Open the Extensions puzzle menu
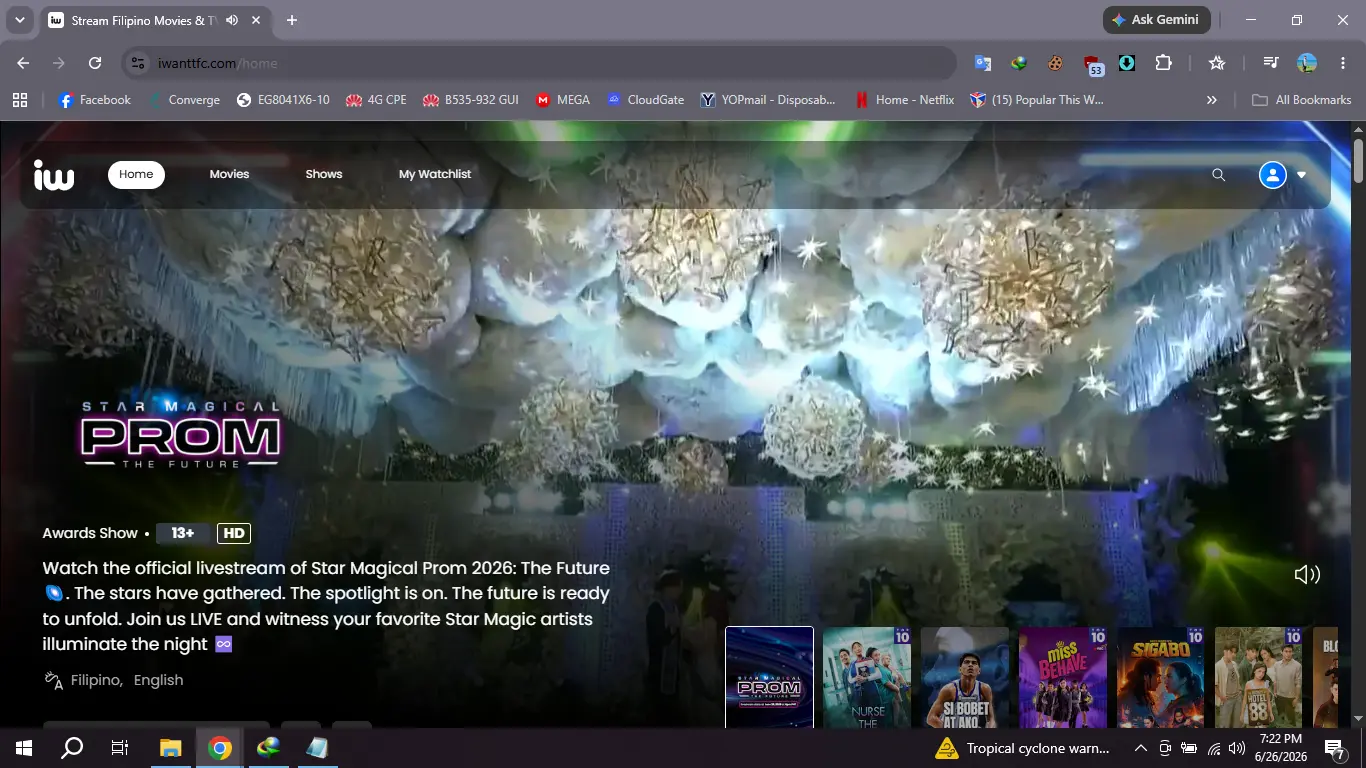1366x768 pixels. 1163,63
